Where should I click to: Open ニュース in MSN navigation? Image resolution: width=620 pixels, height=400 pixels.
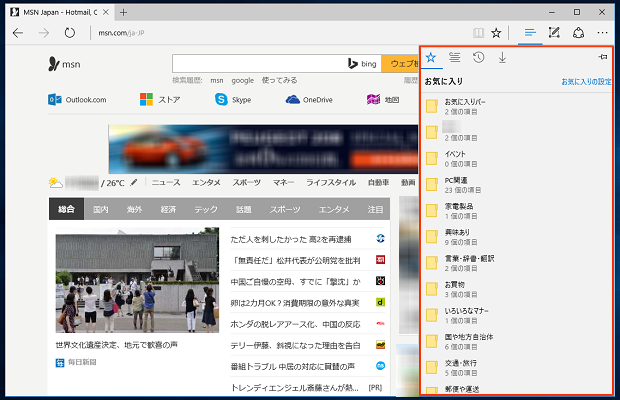coord(166,183)
